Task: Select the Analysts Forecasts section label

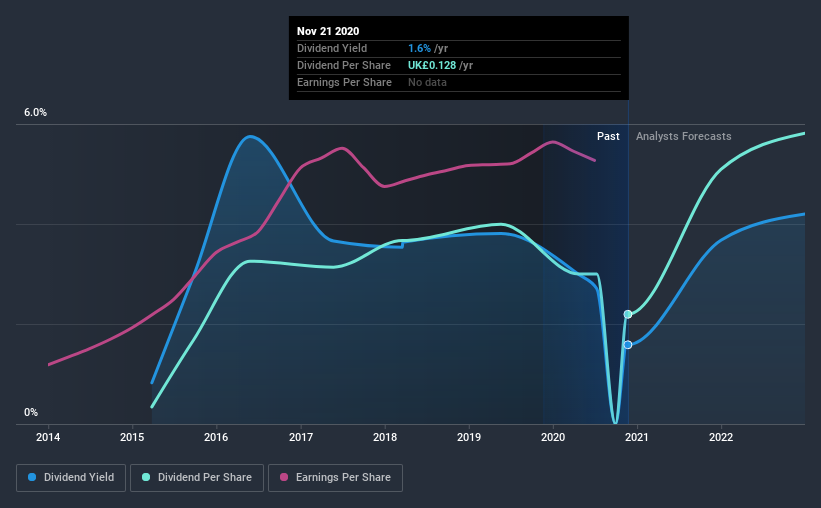Action: pyautogui.click(x=683, y=136)
